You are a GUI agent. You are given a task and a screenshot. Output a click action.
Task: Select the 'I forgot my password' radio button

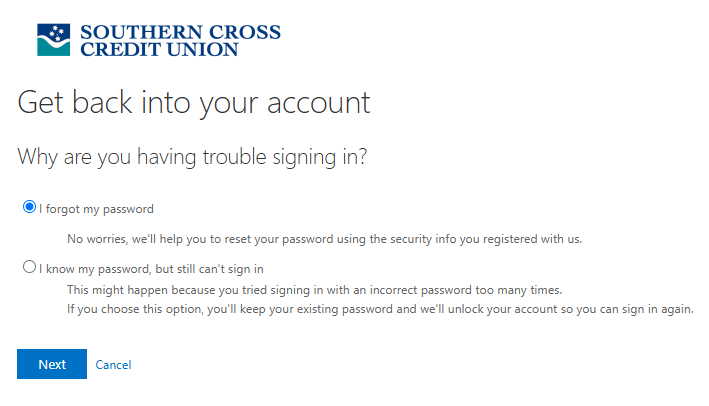29,207
